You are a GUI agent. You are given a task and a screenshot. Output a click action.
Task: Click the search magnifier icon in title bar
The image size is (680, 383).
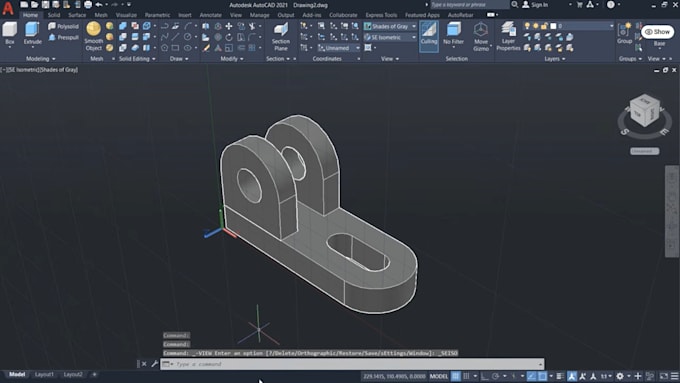514,4
